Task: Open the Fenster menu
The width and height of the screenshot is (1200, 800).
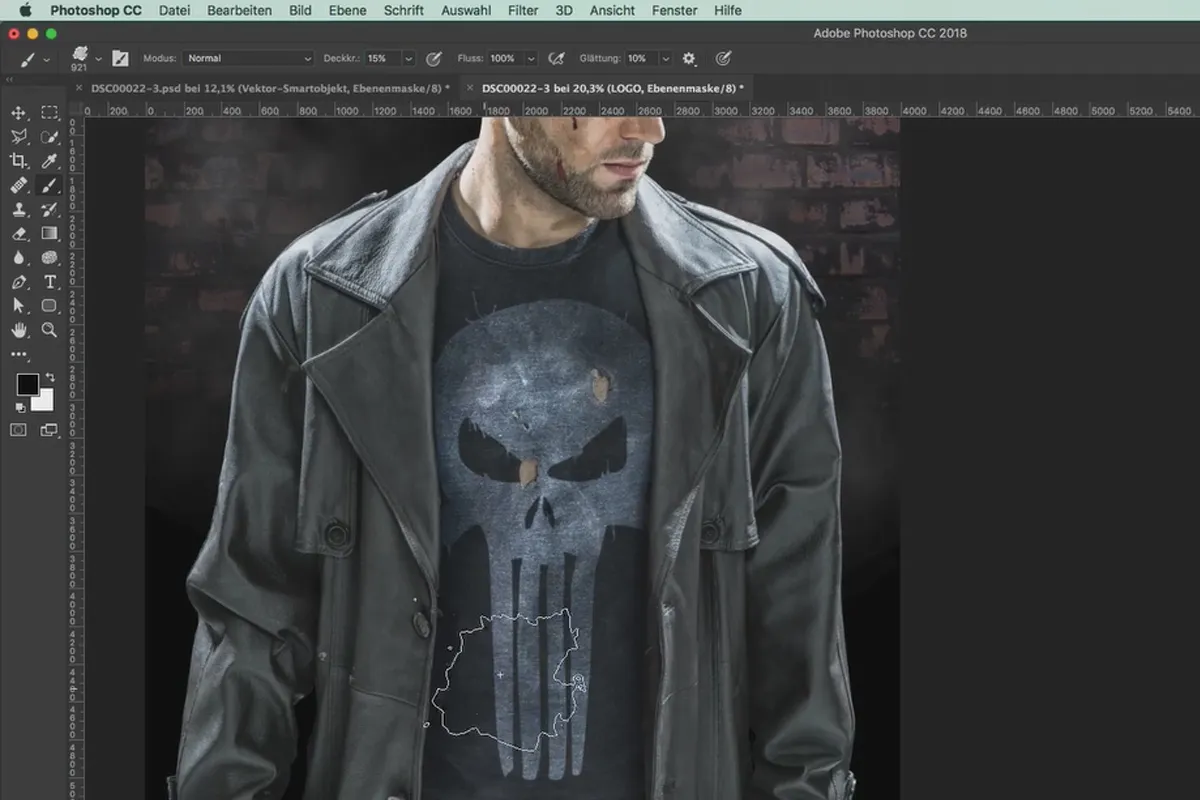Action: pos(674,10)
